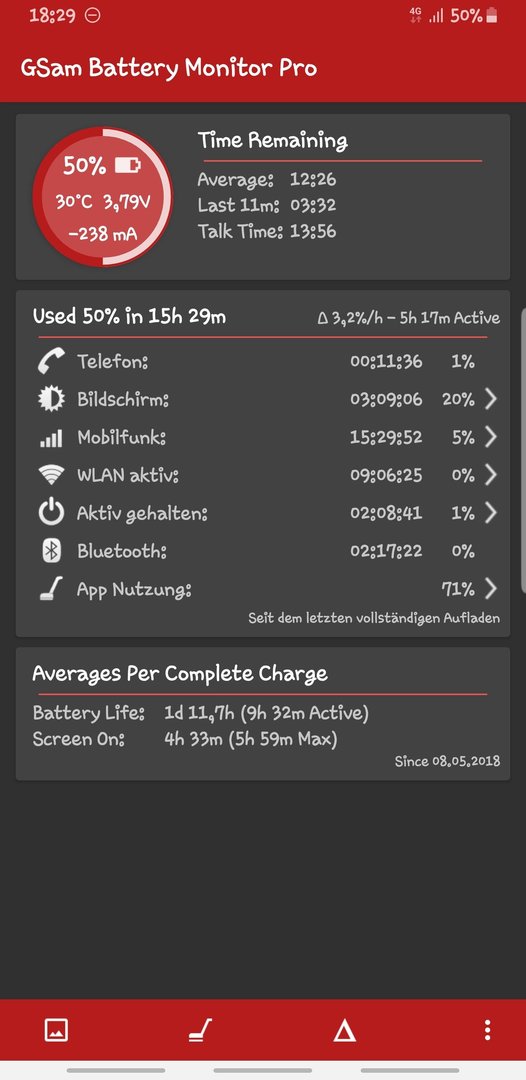Open Averages Per Complete Charge card
Viewport: 526px width, 1080px height.
[263, 714]
